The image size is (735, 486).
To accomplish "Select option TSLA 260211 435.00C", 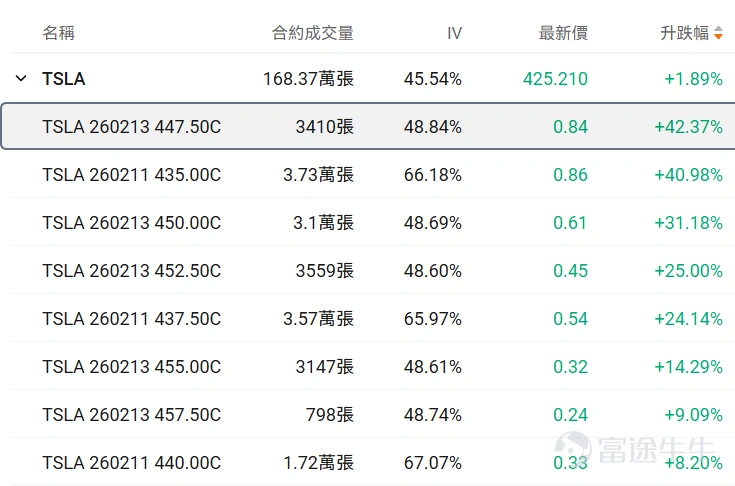I will point(131,175).
